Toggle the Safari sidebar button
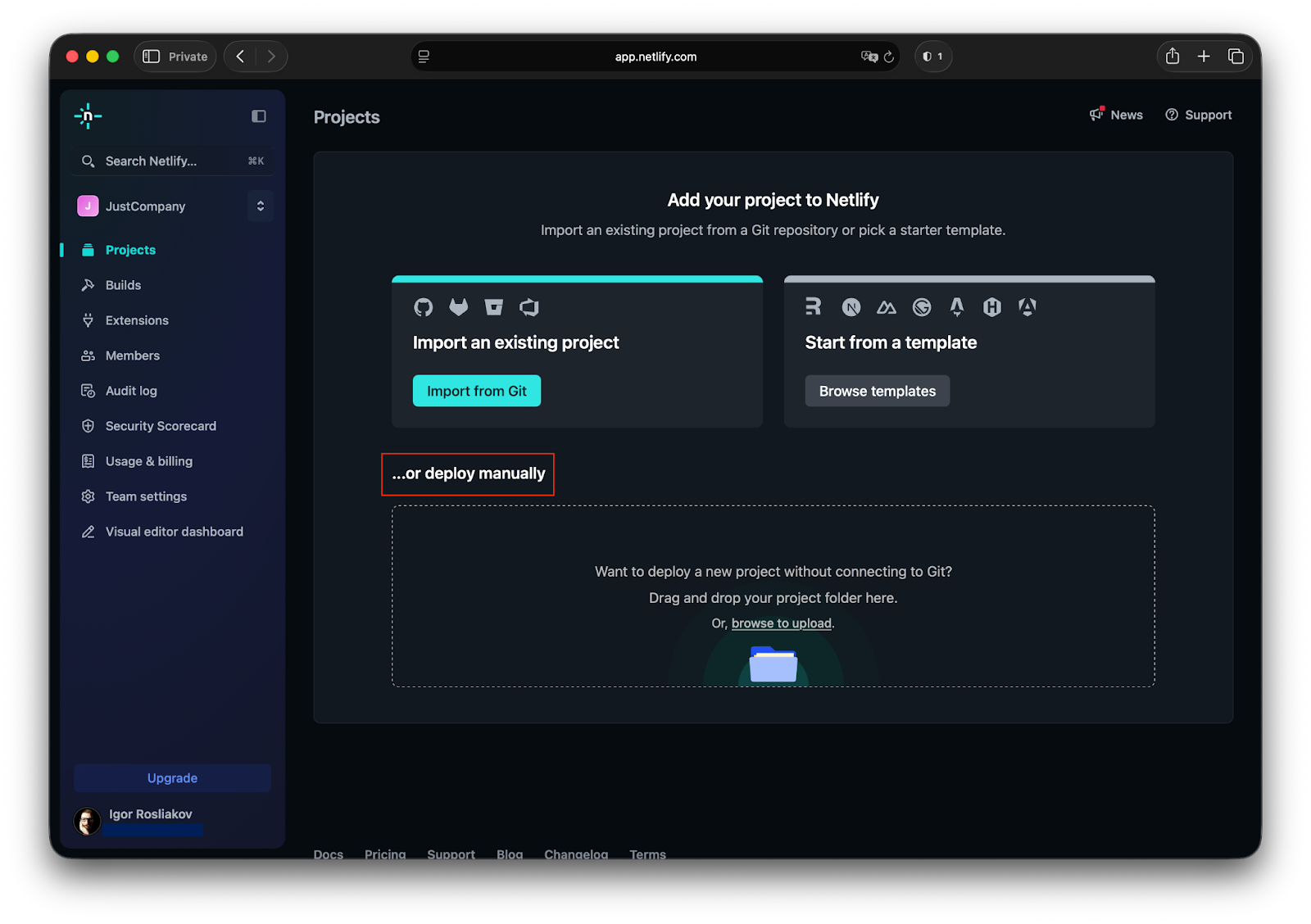The image size is (1311, 924). (x=152, y=57)
